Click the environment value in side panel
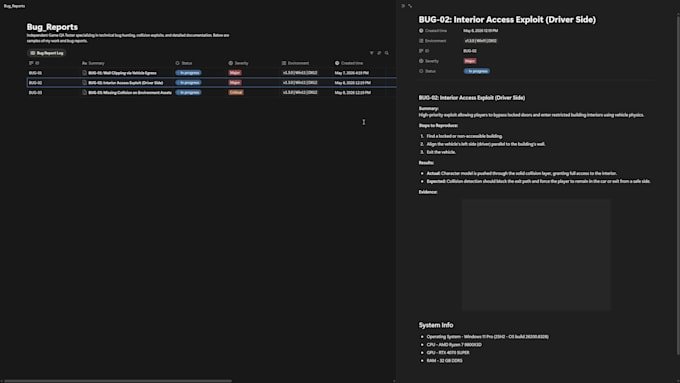The width and height of the screenshot is (680, 383). (x=481, y=41)
